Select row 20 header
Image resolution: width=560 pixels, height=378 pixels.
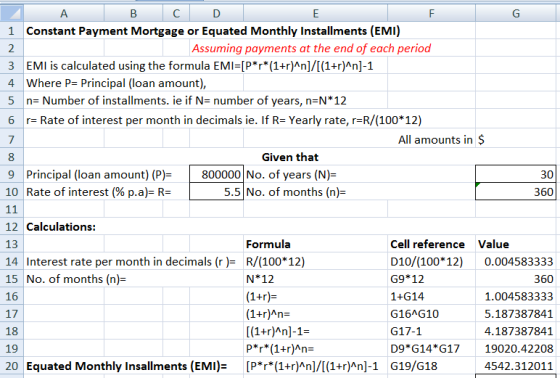(x=12, y=366)
